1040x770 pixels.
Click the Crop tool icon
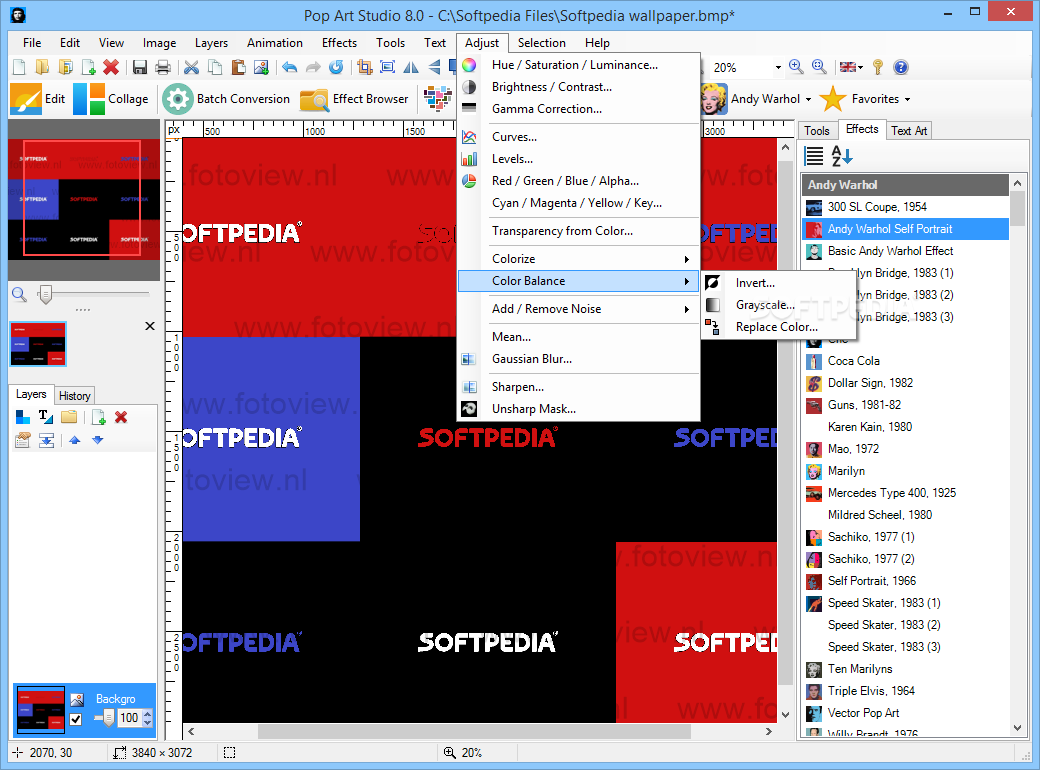click(x=364, y=67)
